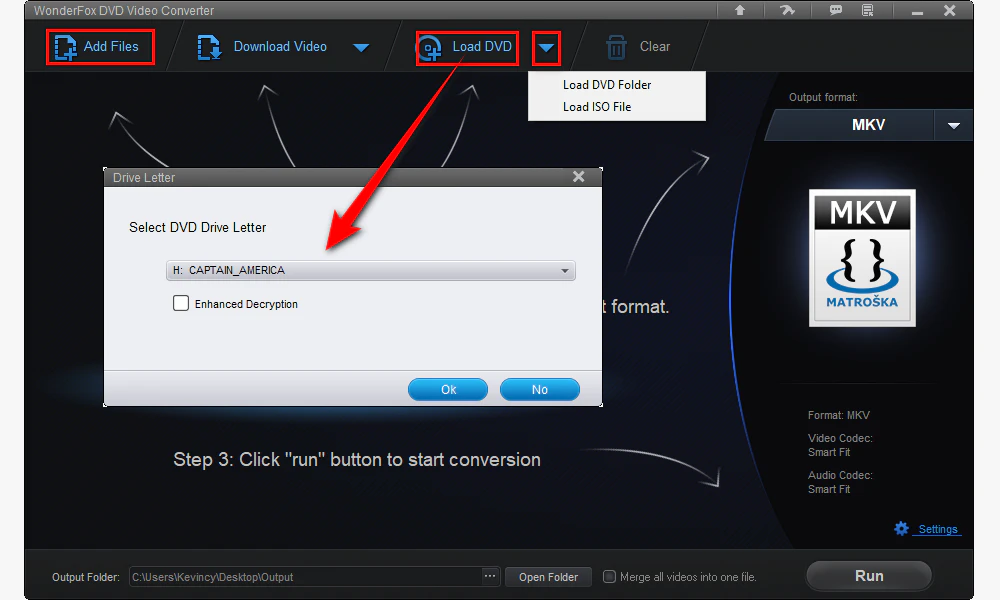Click the Clear trash icon
Screen dimensions: 1000x600
tap(616, 47)
